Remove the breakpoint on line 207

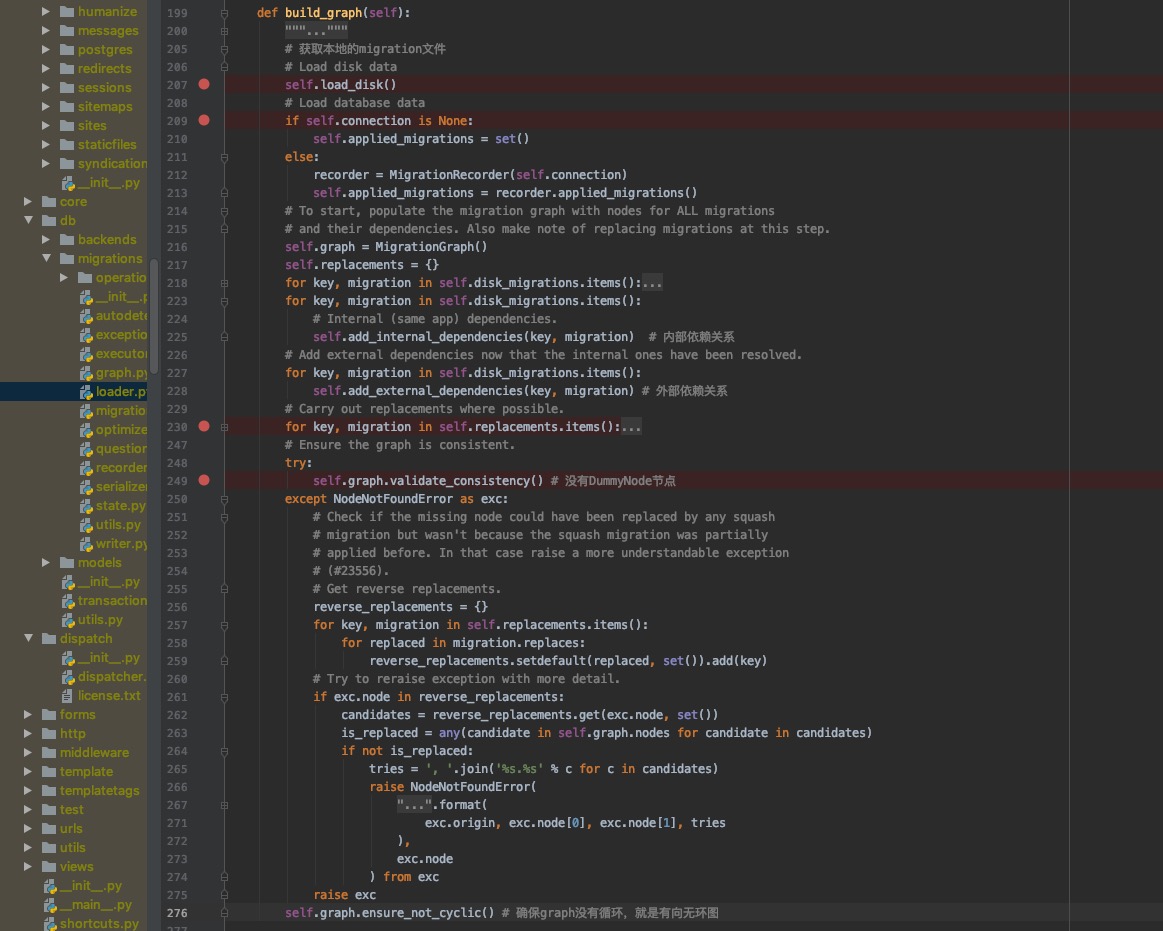[204, 85]
